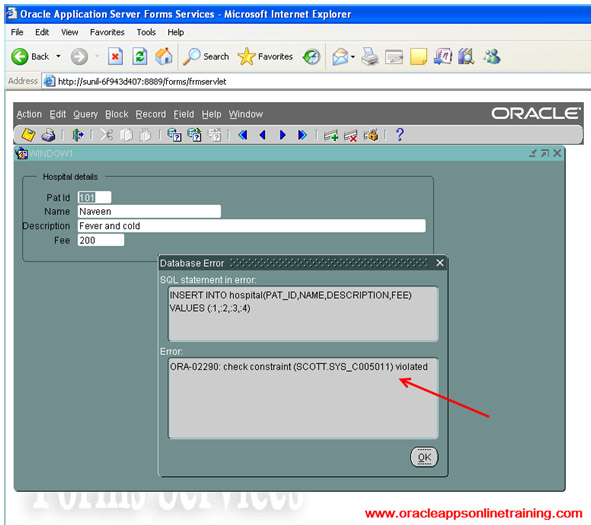Screen dimensions: 591x525
Task: Open browser Search panel
Action: click(206, 57)
